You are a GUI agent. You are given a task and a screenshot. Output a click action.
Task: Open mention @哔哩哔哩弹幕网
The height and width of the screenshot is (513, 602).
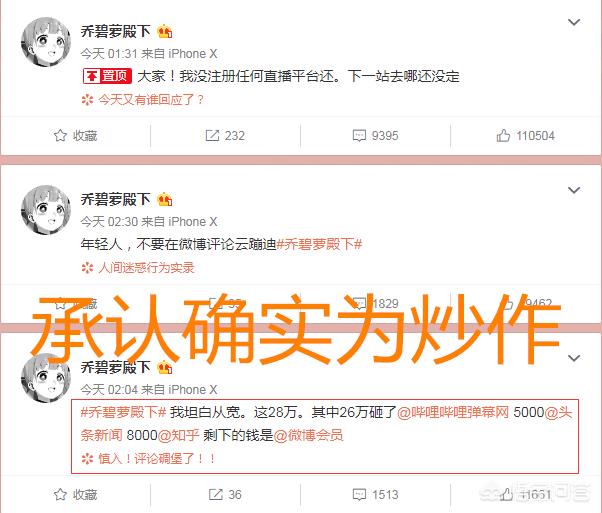pyautogui.click(x=453, y=412)
